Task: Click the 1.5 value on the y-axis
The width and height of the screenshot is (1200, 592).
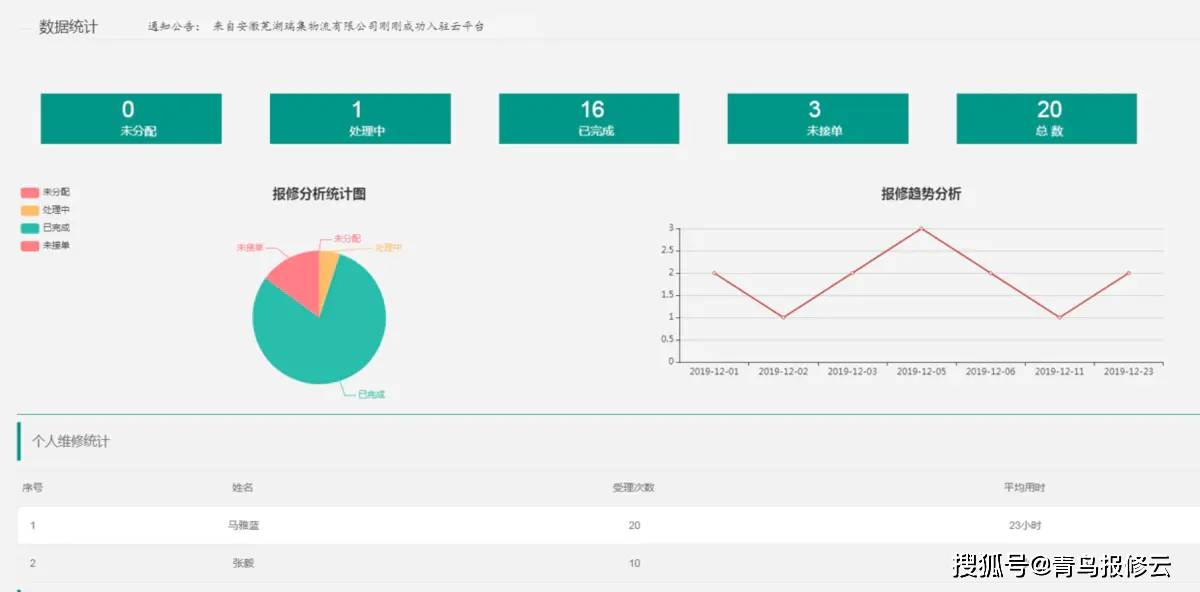Action: point(668,295)
